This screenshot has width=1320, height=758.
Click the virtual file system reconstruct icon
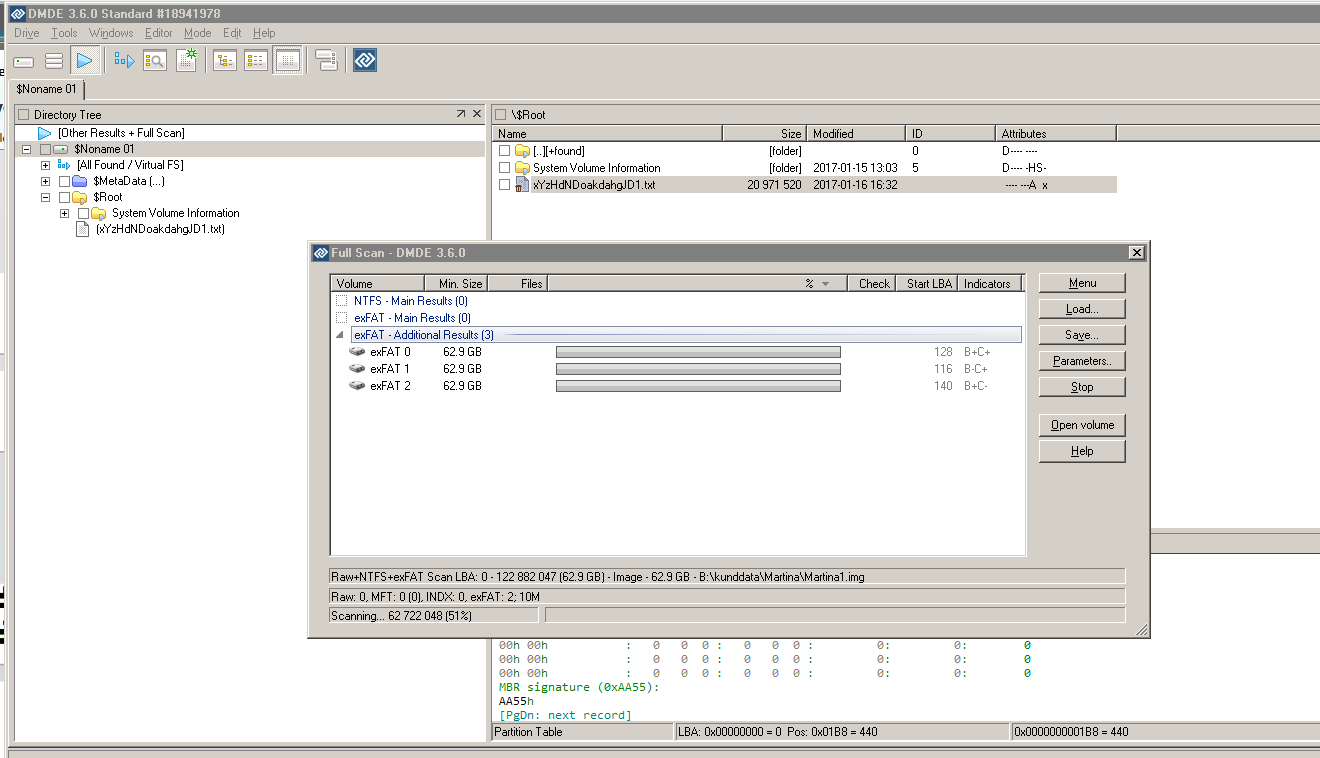coord(124,61)
